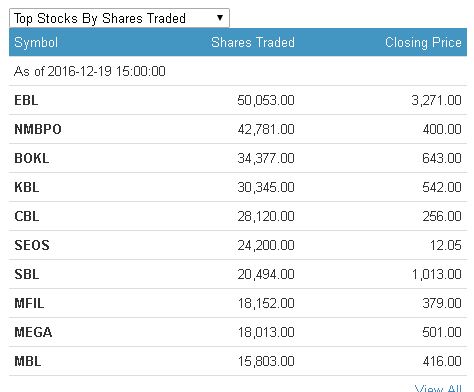
Task: Click the Shares Traded column header
Action: click(253, 42)
